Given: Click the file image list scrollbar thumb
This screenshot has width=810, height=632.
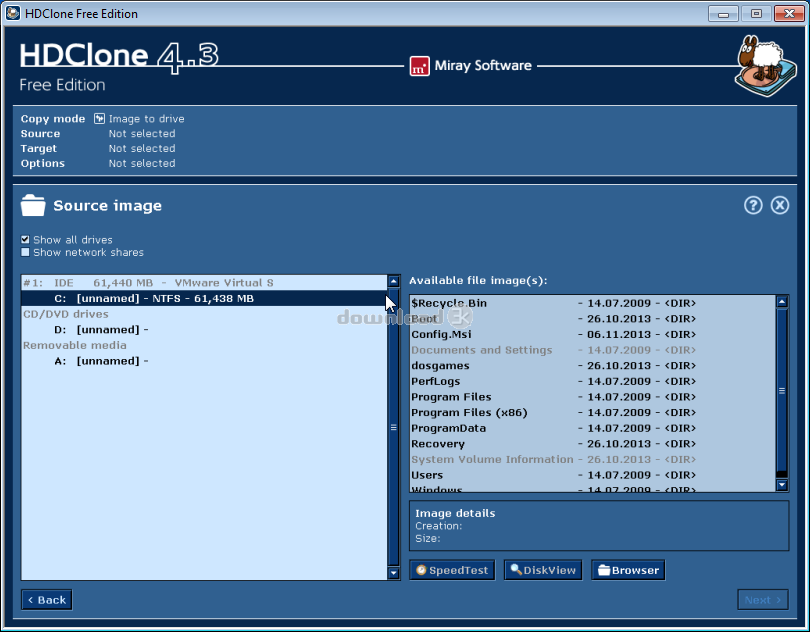Looking at the screenshot, I should (x=782, y=391).
